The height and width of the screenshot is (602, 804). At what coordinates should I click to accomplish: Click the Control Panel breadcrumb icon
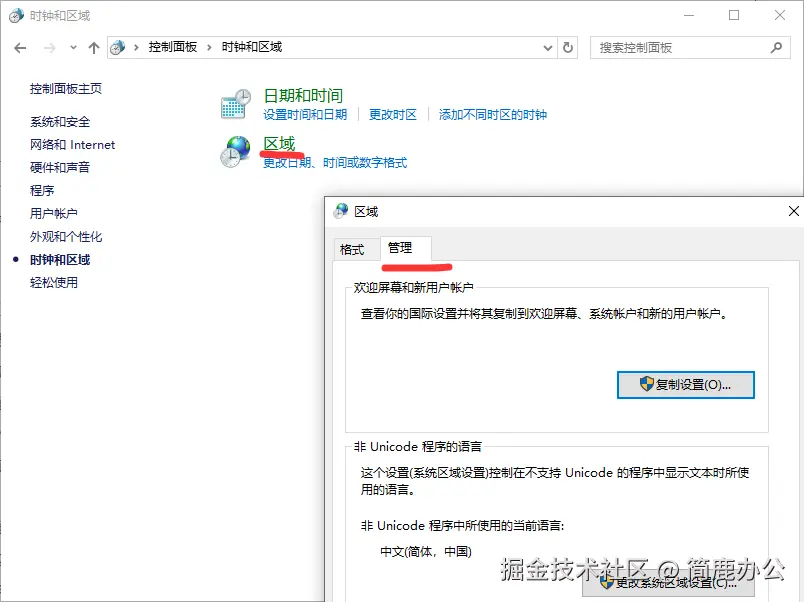pos(119,46)
